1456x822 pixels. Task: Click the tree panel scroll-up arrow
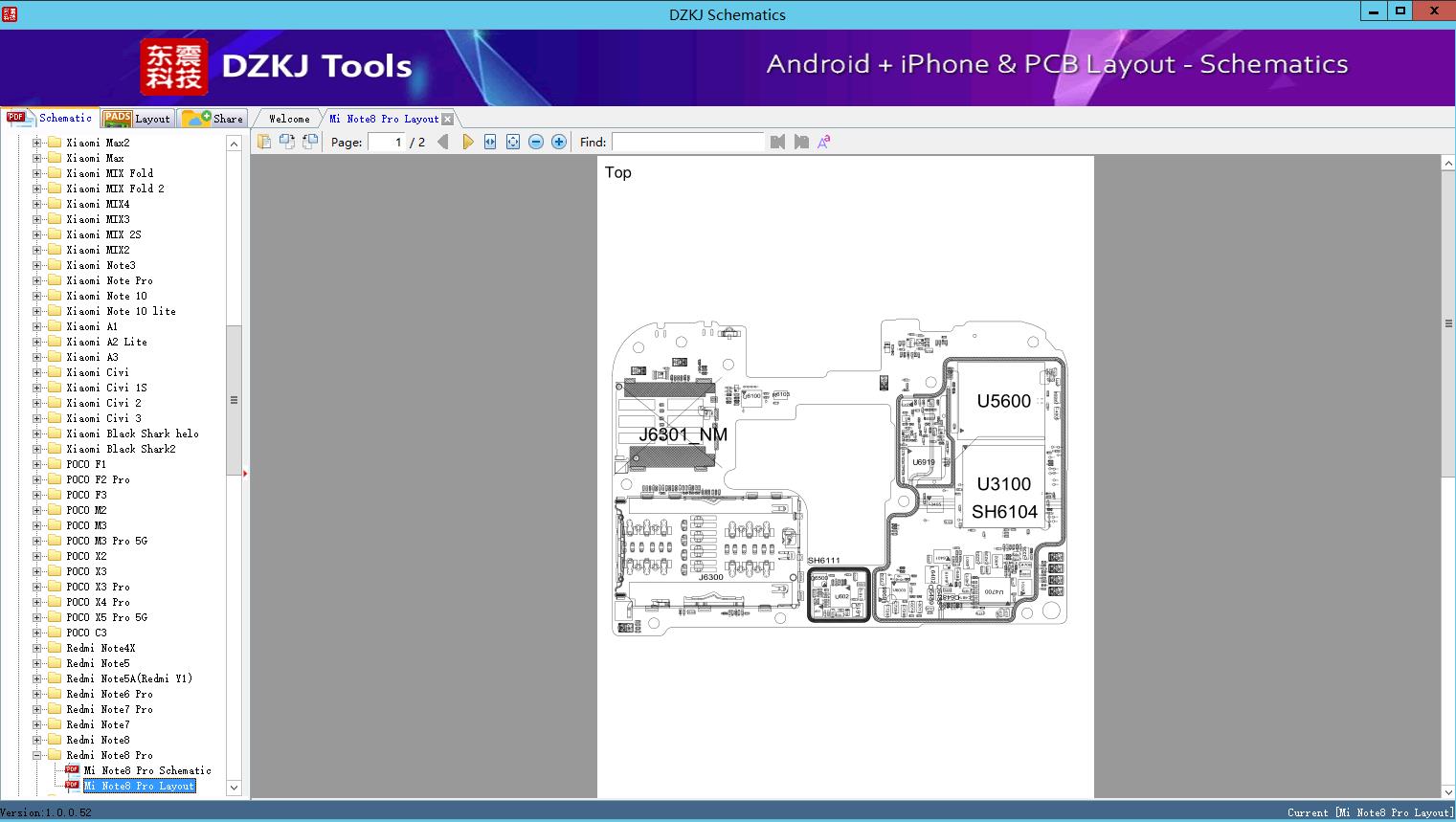[x=234, y=144]
